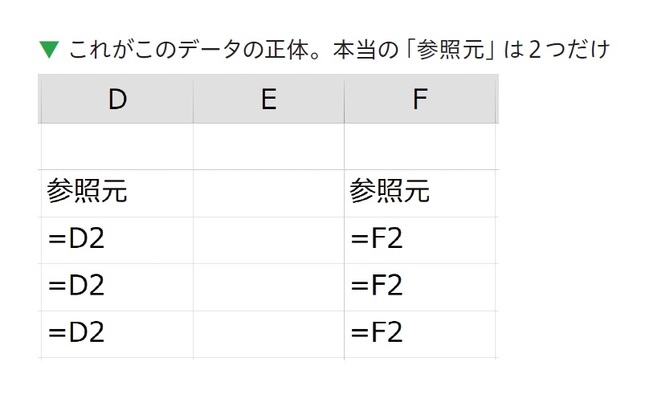The height and width of the screenshot is (394, 670).
Task: Select column F header
Action: tap(421, 99)
